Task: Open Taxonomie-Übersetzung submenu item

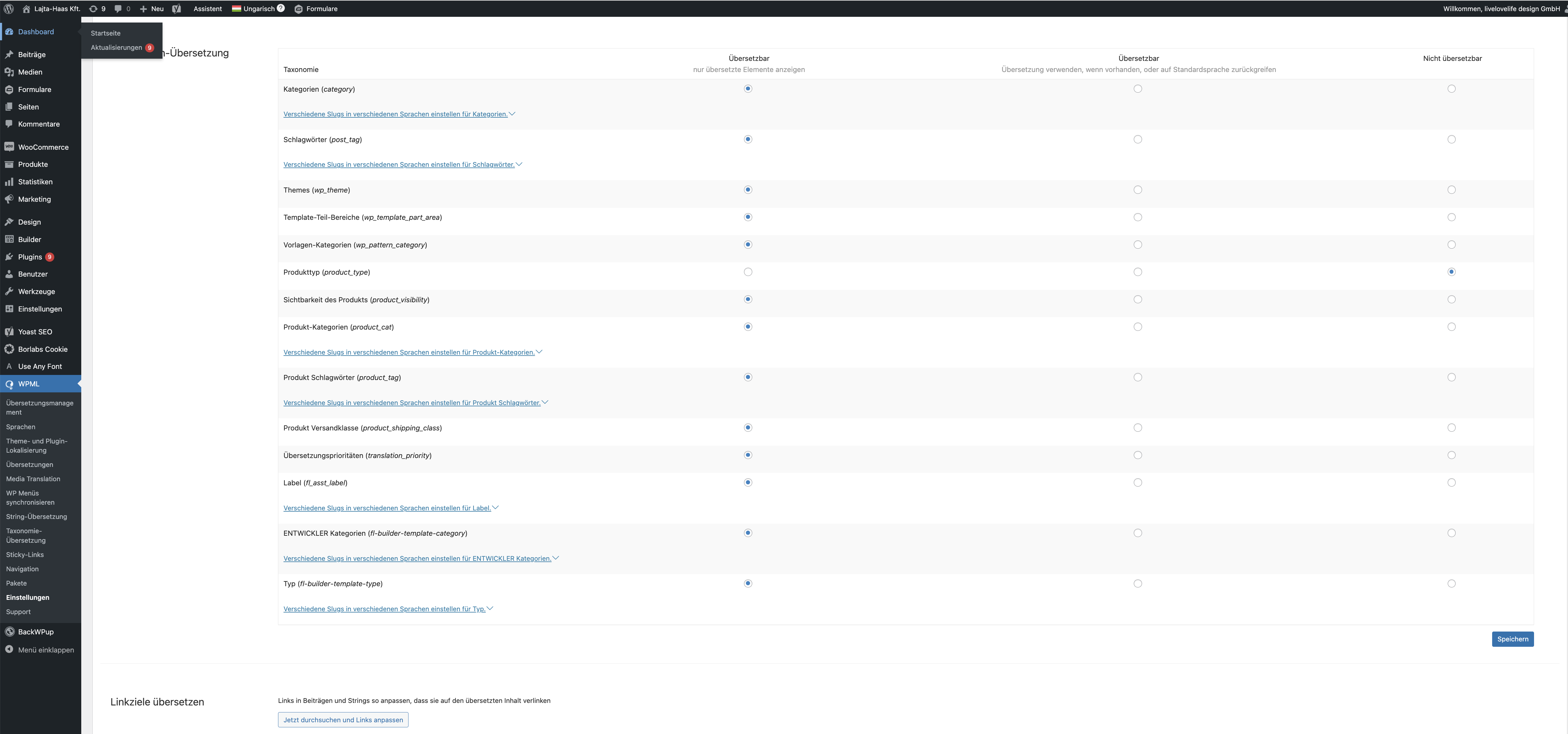Action: (x=26, y=535)
